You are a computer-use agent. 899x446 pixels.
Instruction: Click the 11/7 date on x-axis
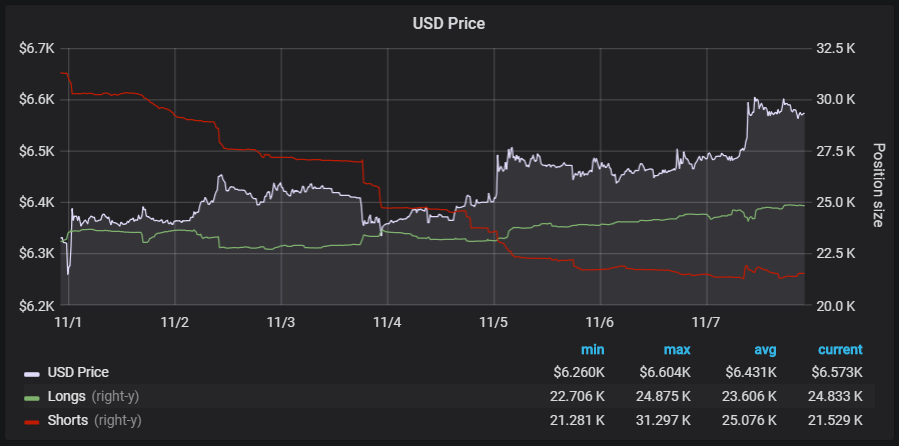[x=706, y=323]
